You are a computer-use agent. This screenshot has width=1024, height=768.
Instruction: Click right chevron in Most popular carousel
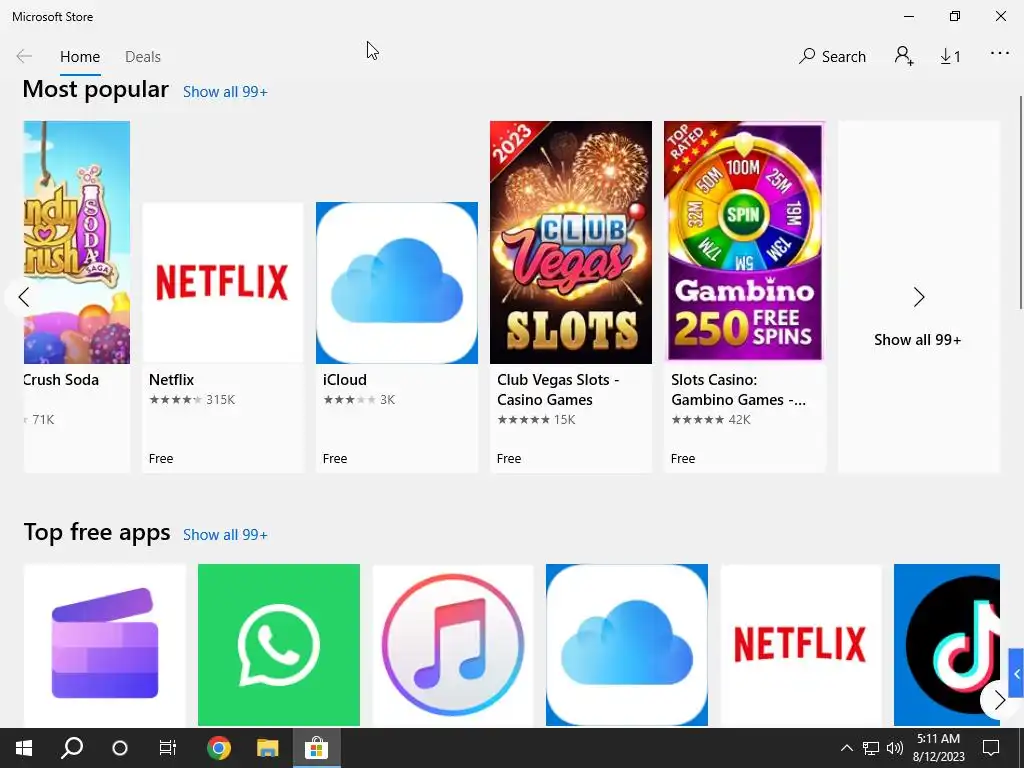919,297
